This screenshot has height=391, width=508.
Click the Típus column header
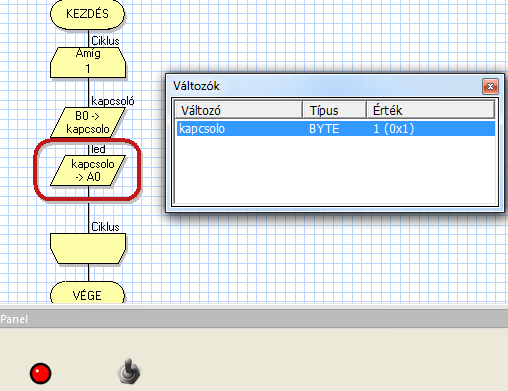coord(334,110)
